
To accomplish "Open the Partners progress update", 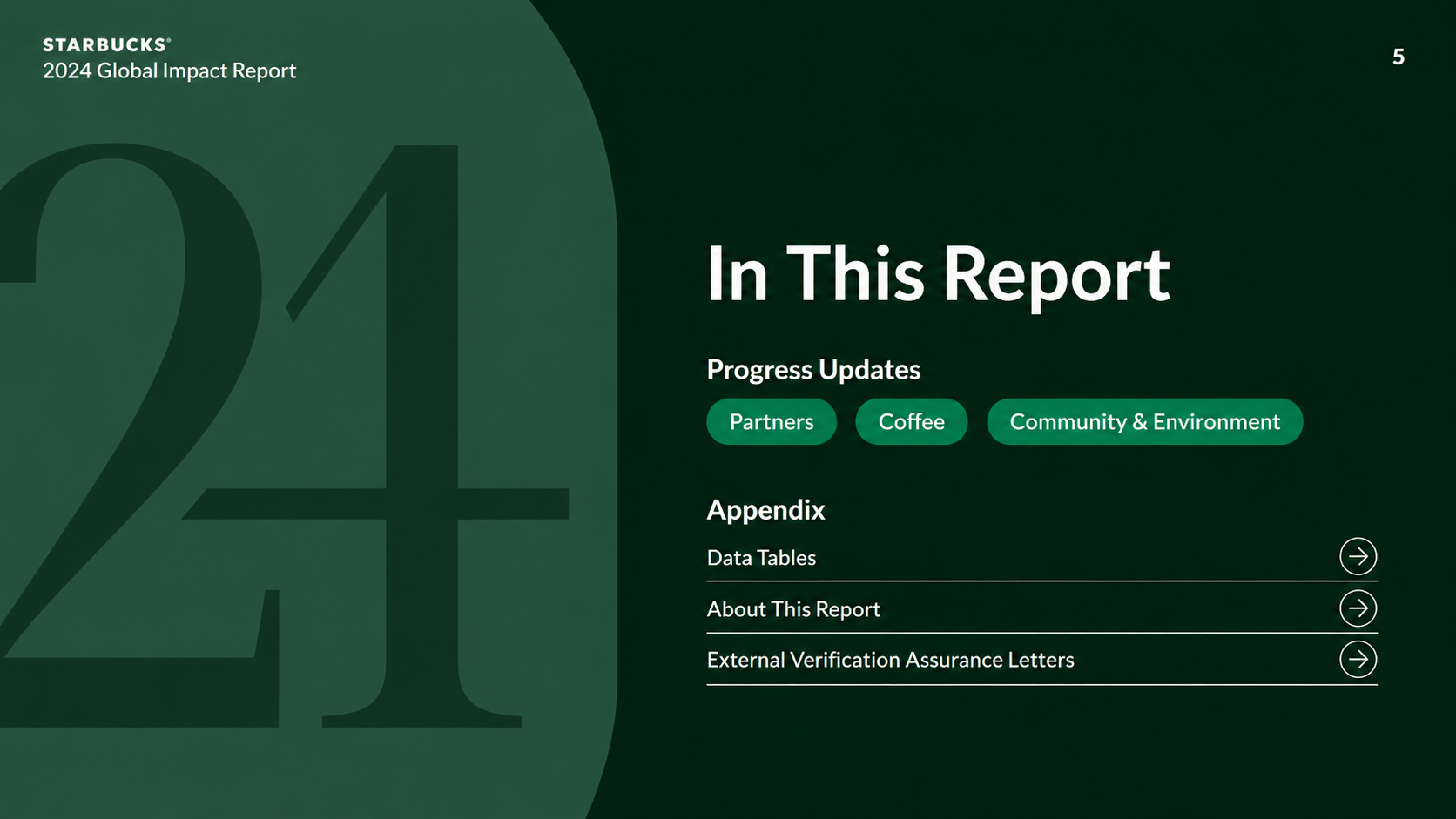I will pos(772,422).
